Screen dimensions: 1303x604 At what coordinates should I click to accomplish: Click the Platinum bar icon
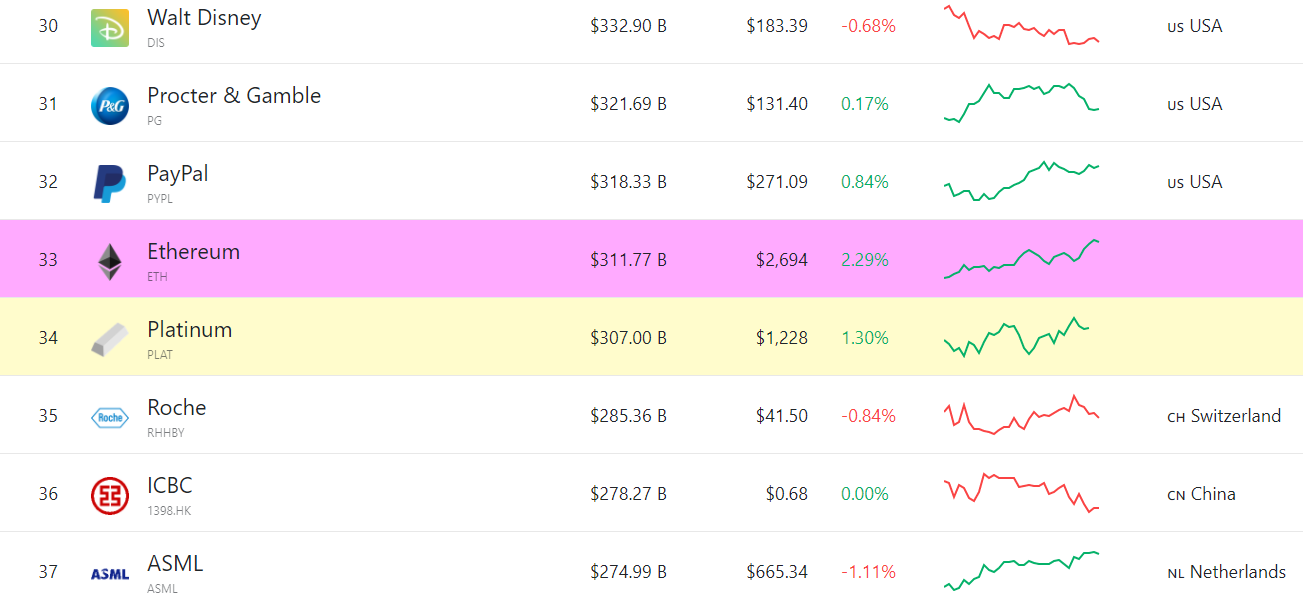click(x=110, y=339)
